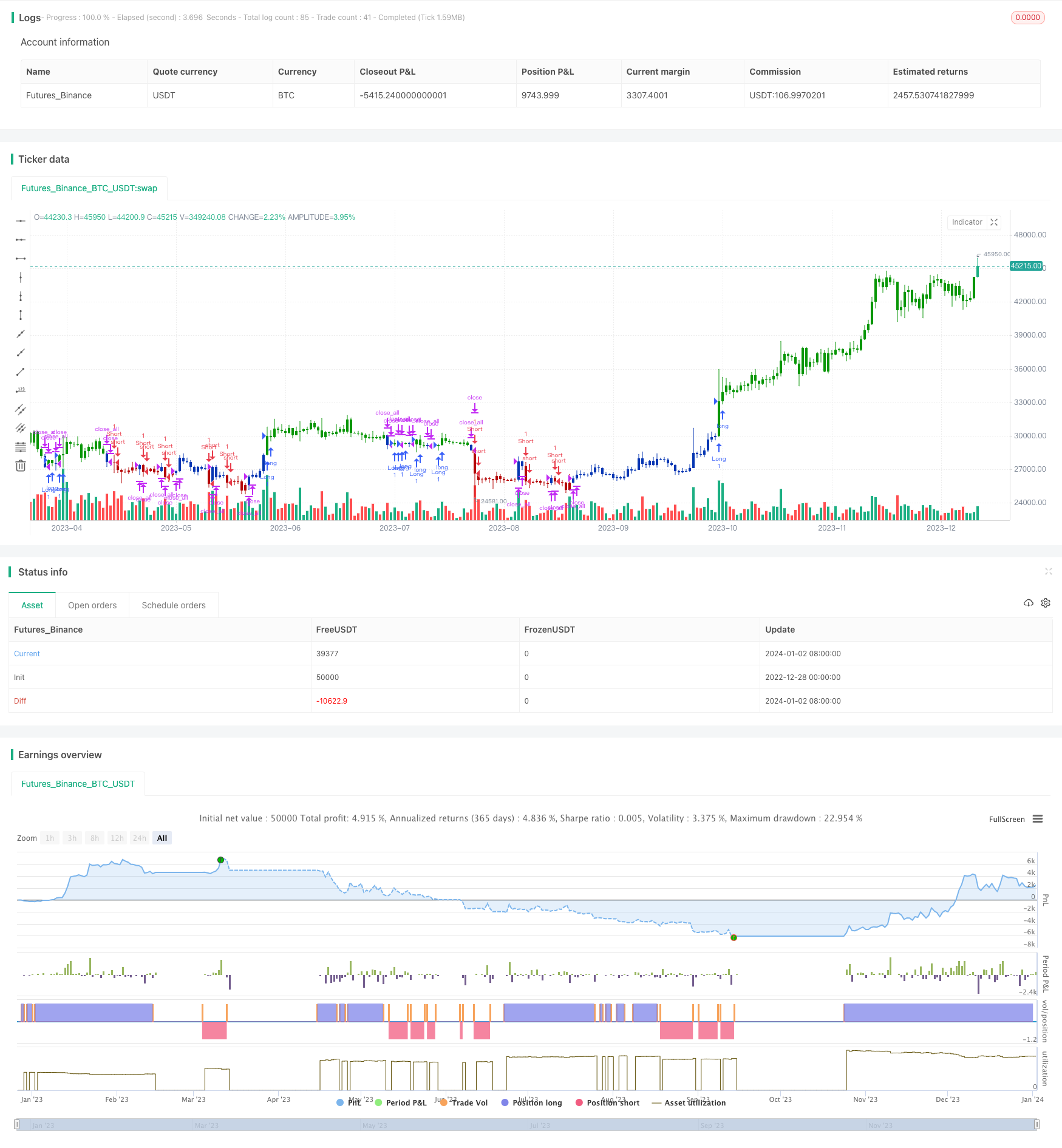
Task: Click the 0.0000 badge in Logs header
Action: point(1027,18)
